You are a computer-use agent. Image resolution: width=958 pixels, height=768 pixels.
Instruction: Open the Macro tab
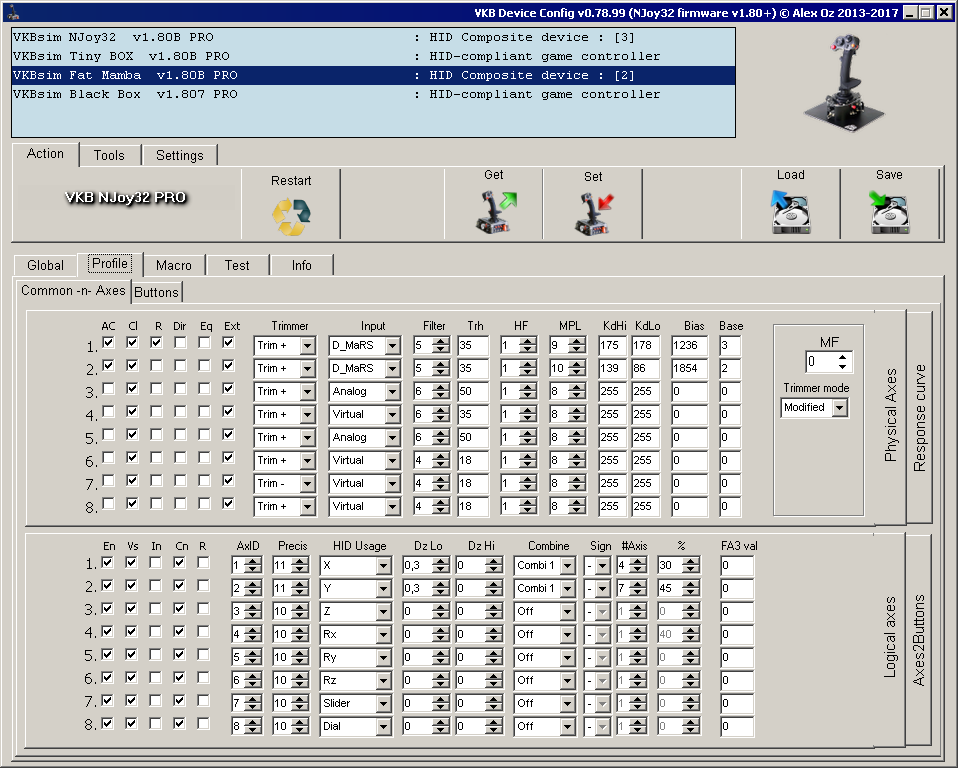tap(174, 265)
